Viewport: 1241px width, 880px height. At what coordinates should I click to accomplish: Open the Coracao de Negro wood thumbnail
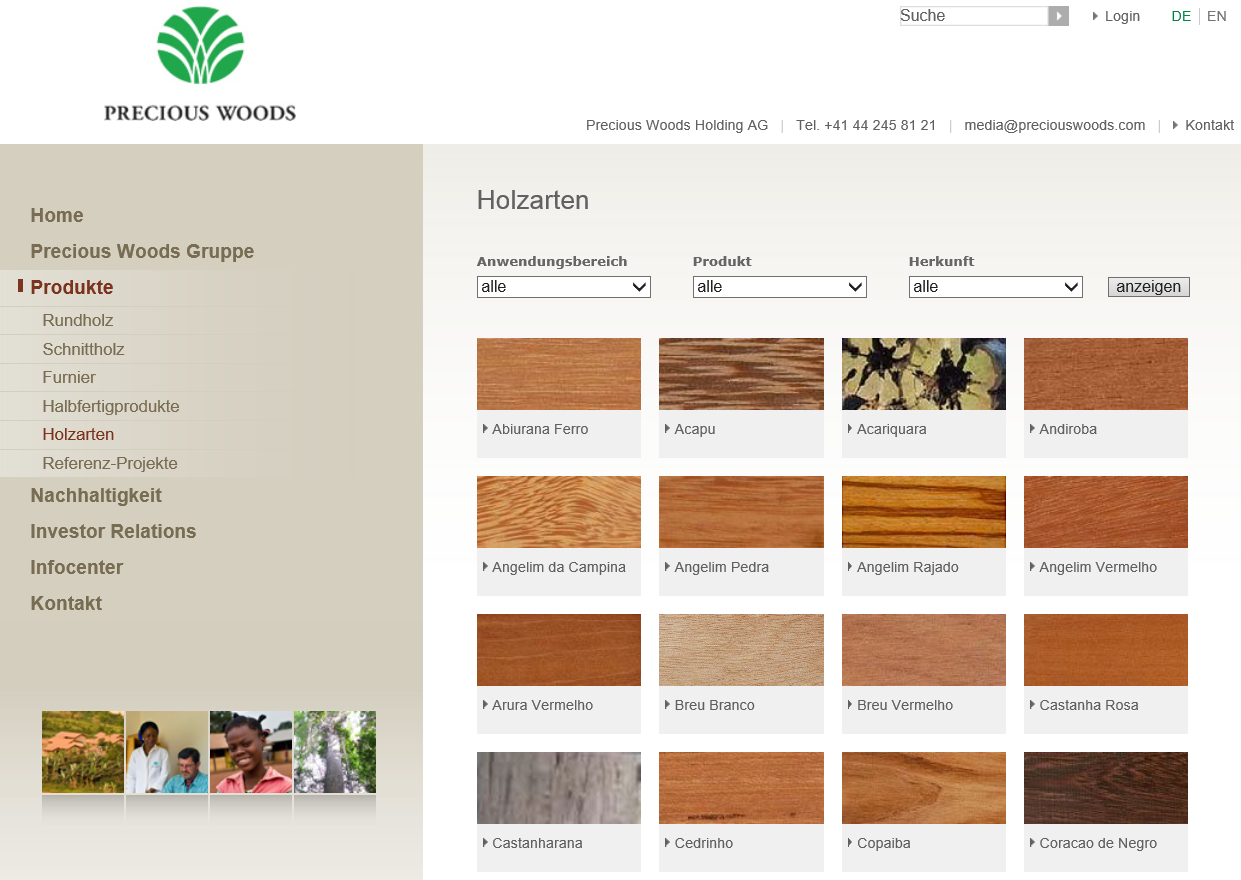pos(1106,788)
